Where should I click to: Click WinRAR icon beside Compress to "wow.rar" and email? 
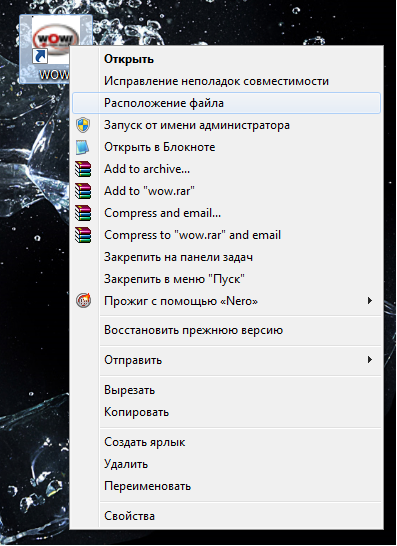(83, 235)
